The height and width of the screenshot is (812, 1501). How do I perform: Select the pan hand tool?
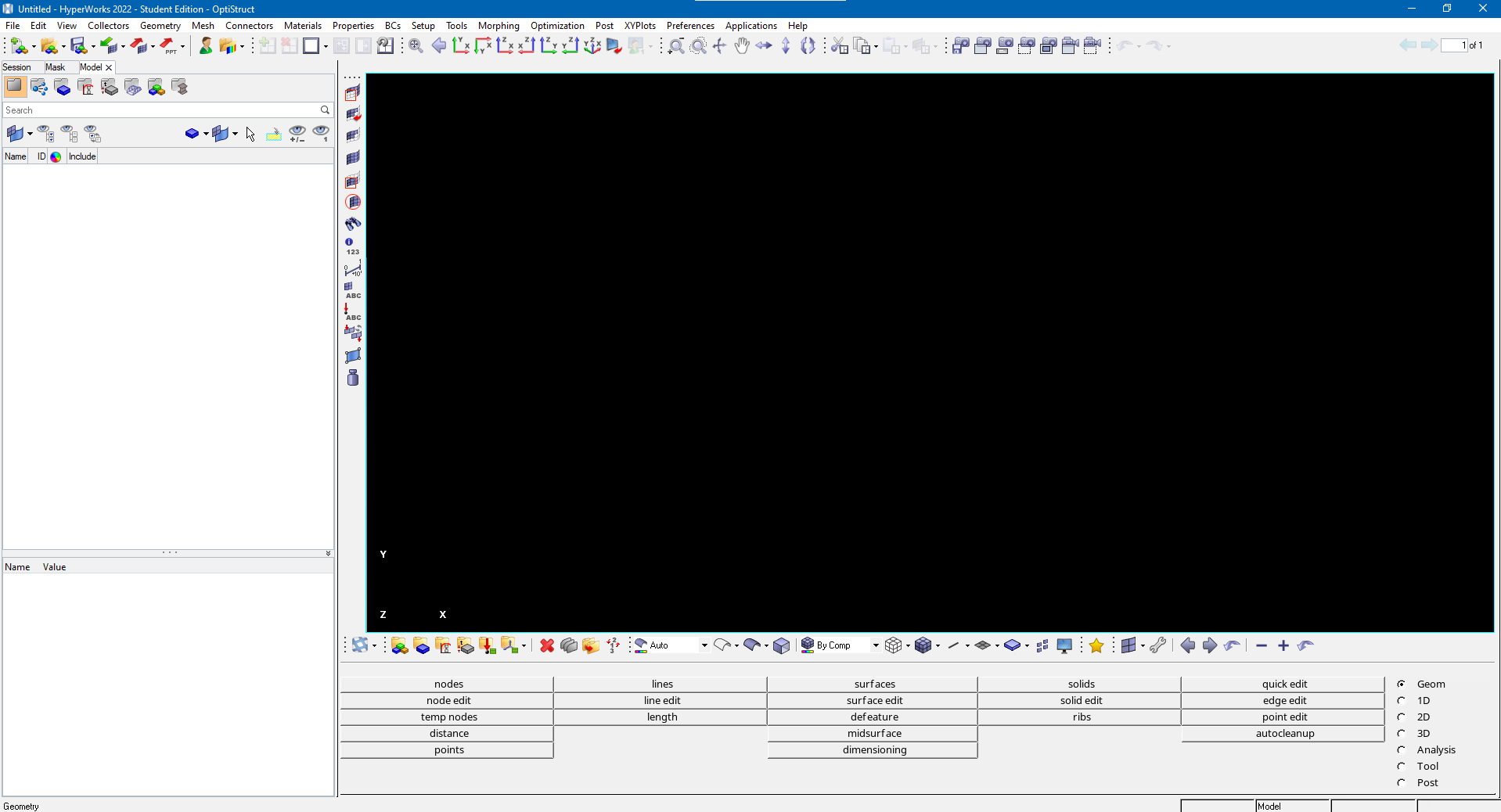(x=742, y=45)
